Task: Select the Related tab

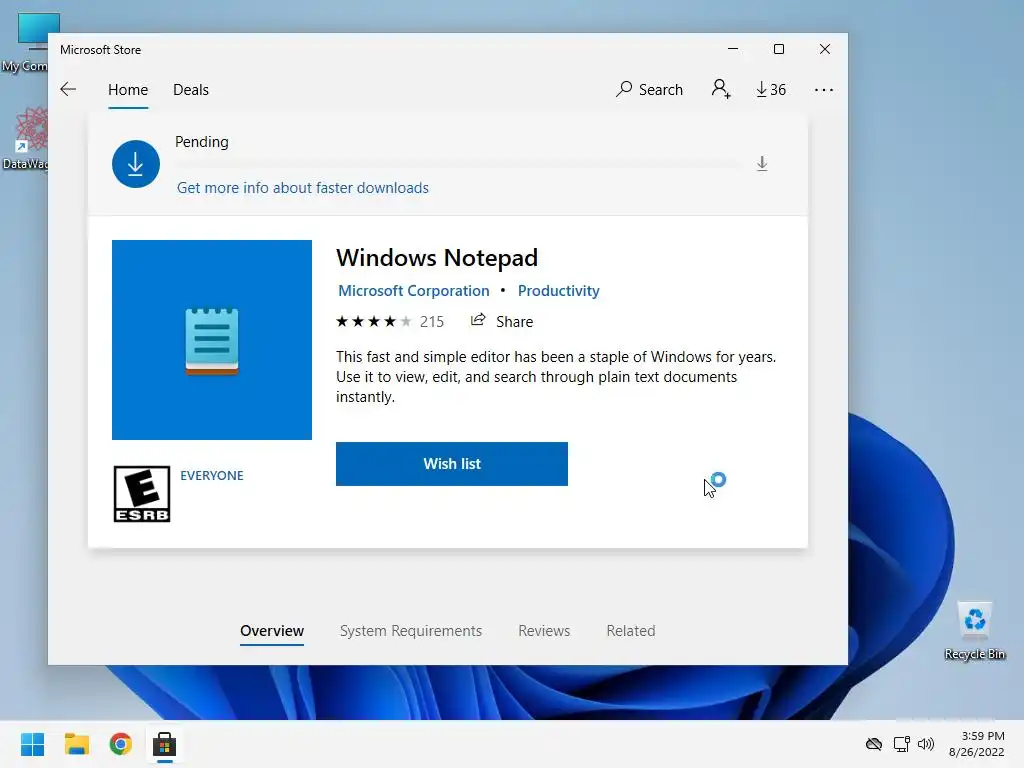Action: [631, 631]
